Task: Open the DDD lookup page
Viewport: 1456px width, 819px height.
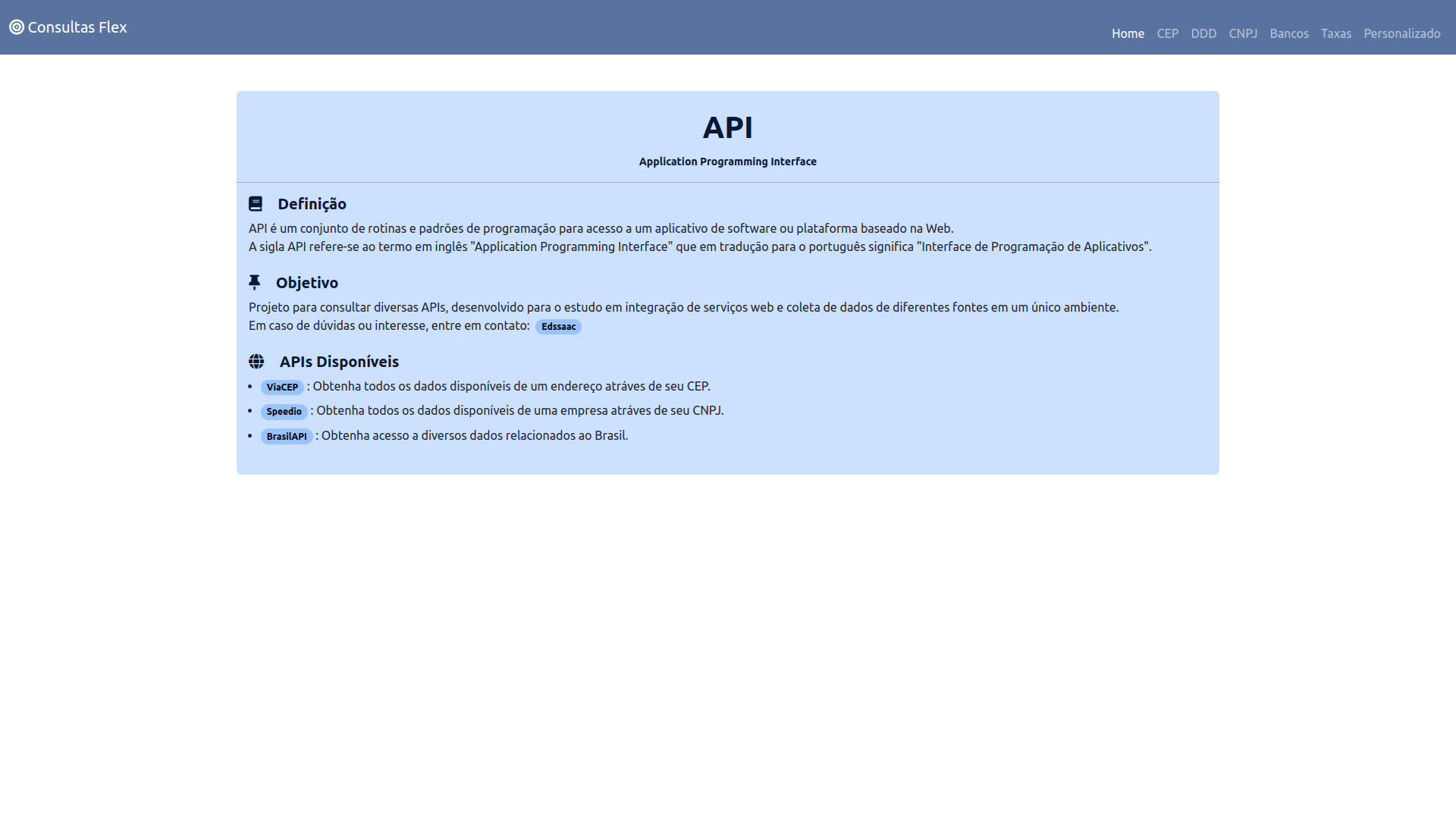Action: click(x=1203, y=33)
